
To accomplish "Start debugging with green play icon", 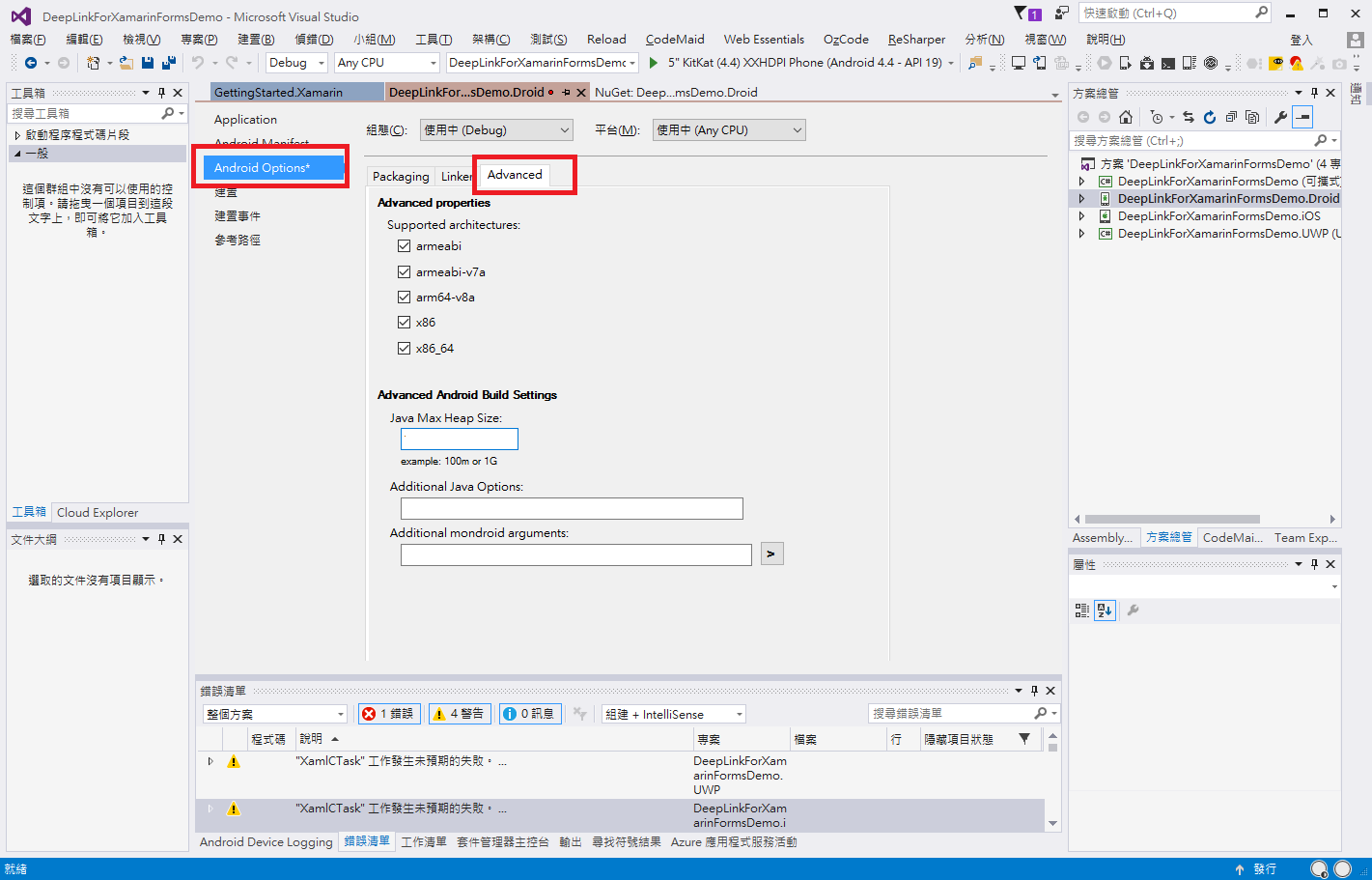I will click(654, 63).
